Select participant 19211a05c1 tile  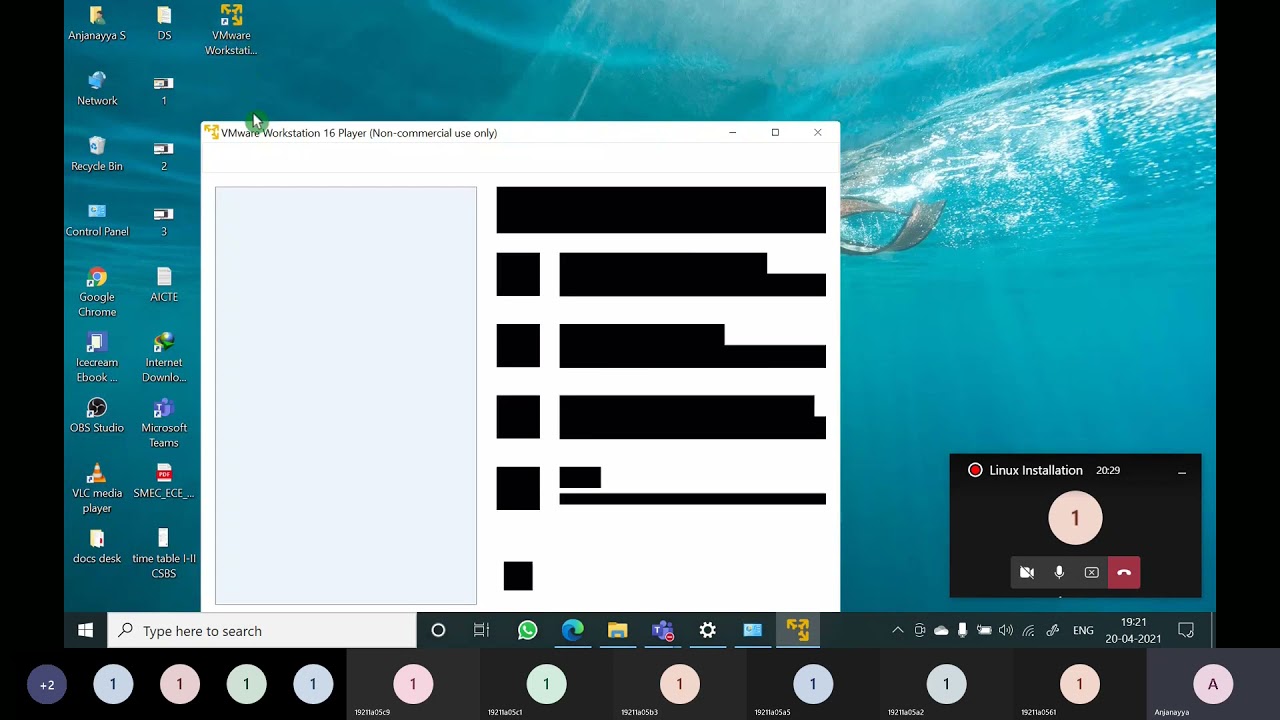pyautogui.click(x=546, y=685)
